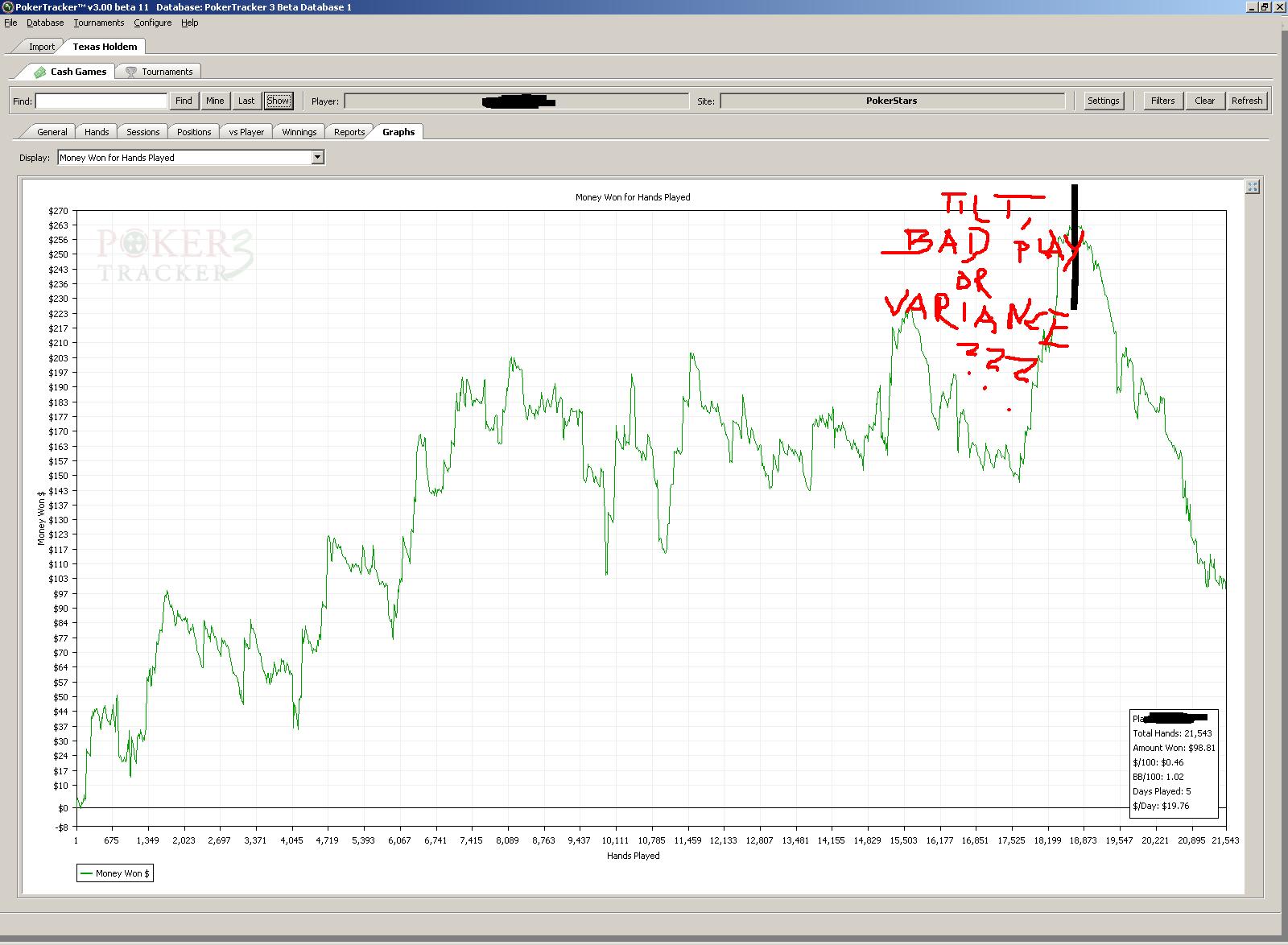Image resolution: width=1288 pixels, height=945 pixels.
Task: Switch to the Import tab
Action: tap(42, 47)
